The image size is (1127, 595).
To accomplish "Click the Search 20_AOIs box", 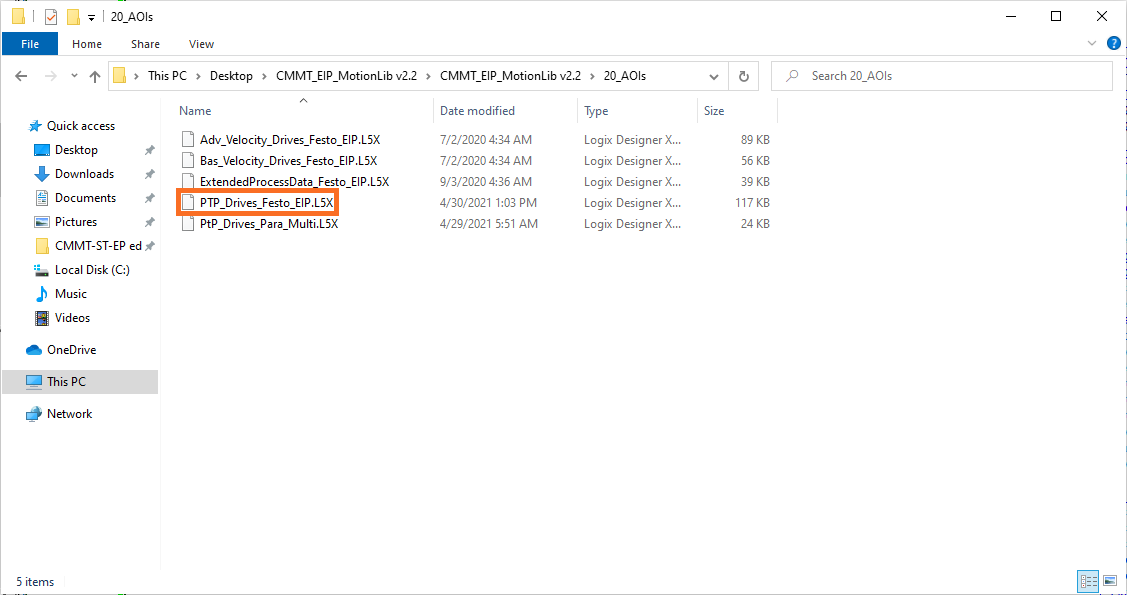I will click(942, 75).
